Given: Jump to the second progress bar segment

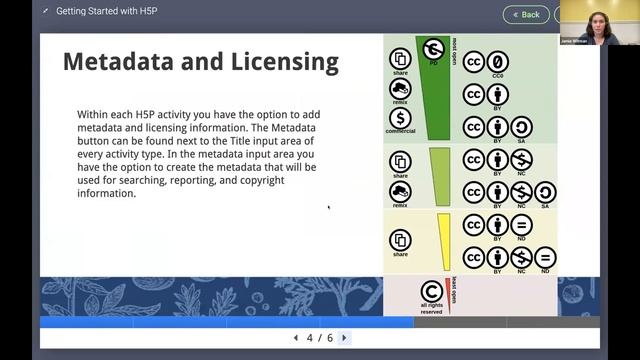Looking at the screenshot, I should [180, 322].
